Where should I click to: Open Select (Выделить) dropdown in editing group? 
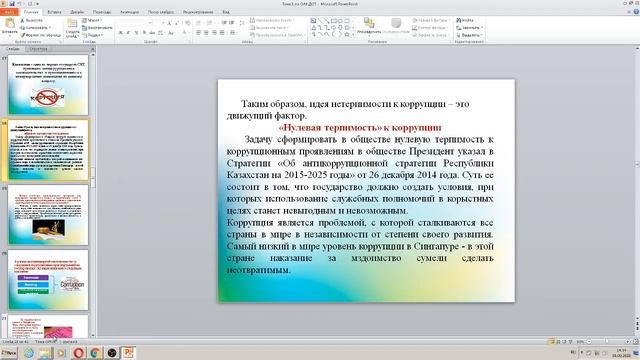coord(469,35)
